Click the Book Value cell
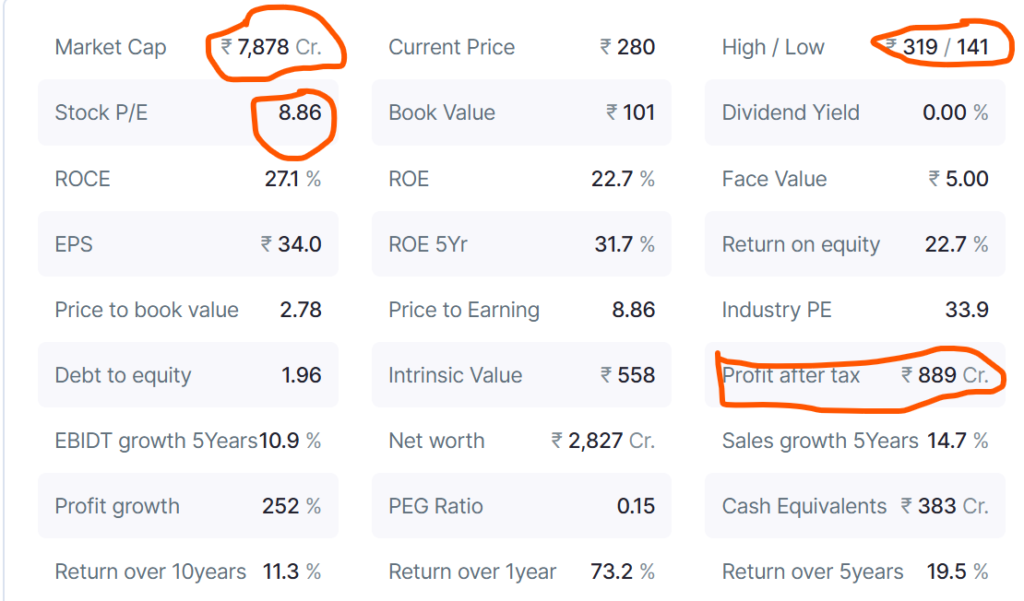Screen dimensions: 1024x601 click(x=521, y=113)
